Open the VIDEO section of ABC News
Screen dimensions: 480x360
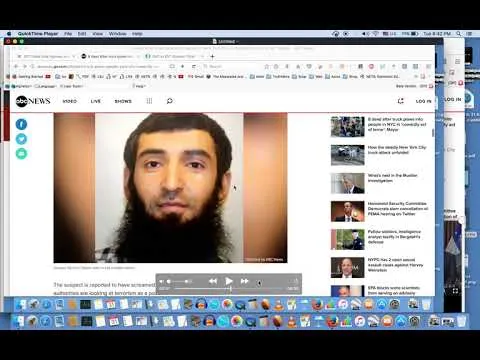[70, 101]
